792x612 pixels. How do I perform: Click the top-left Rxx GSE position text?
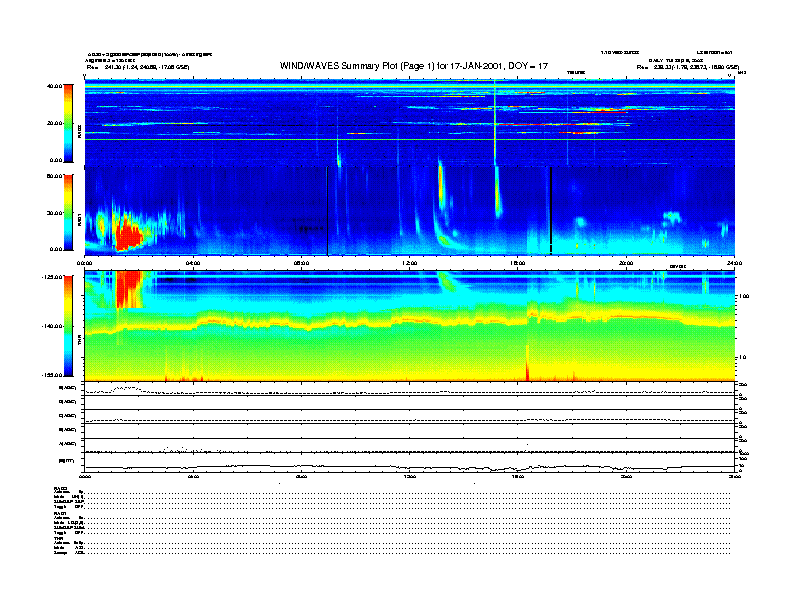[137, 67]
